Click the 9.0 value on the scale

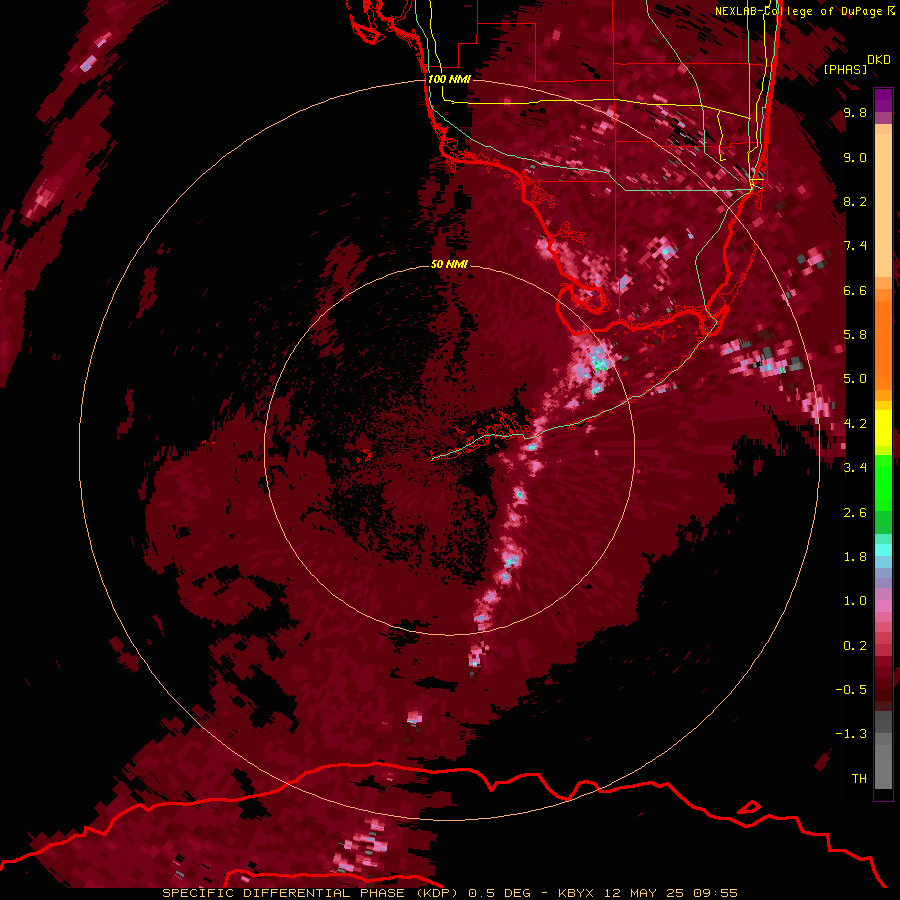(855, 157)
